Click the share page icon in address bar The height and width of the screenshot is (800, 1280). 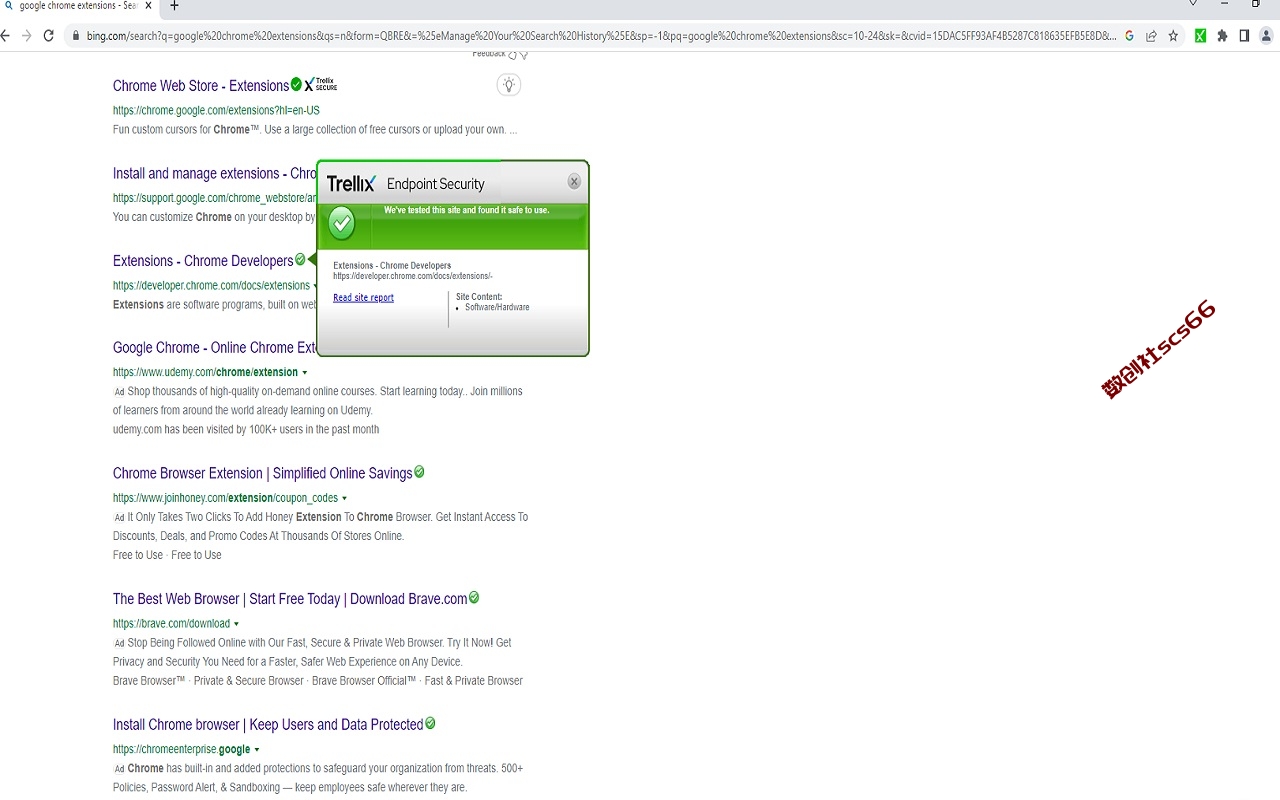[1152, 36]
